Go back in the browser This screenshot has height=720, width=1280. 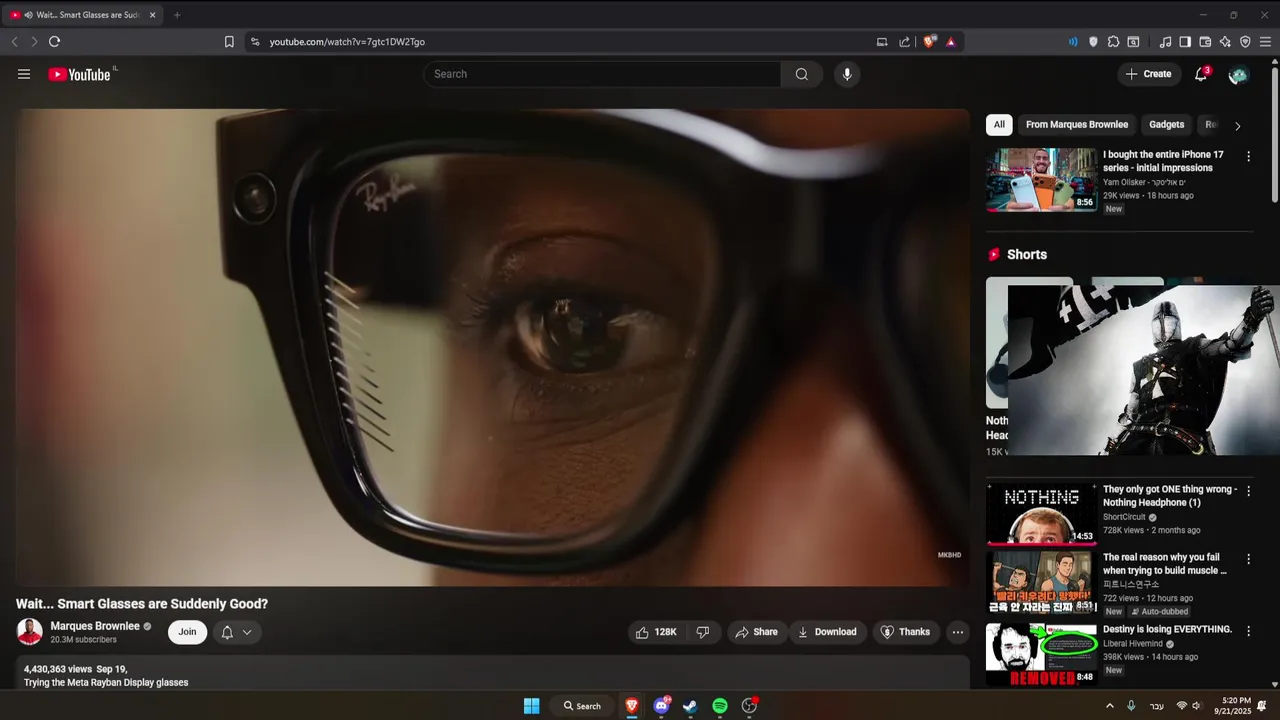tap(14, 42)
